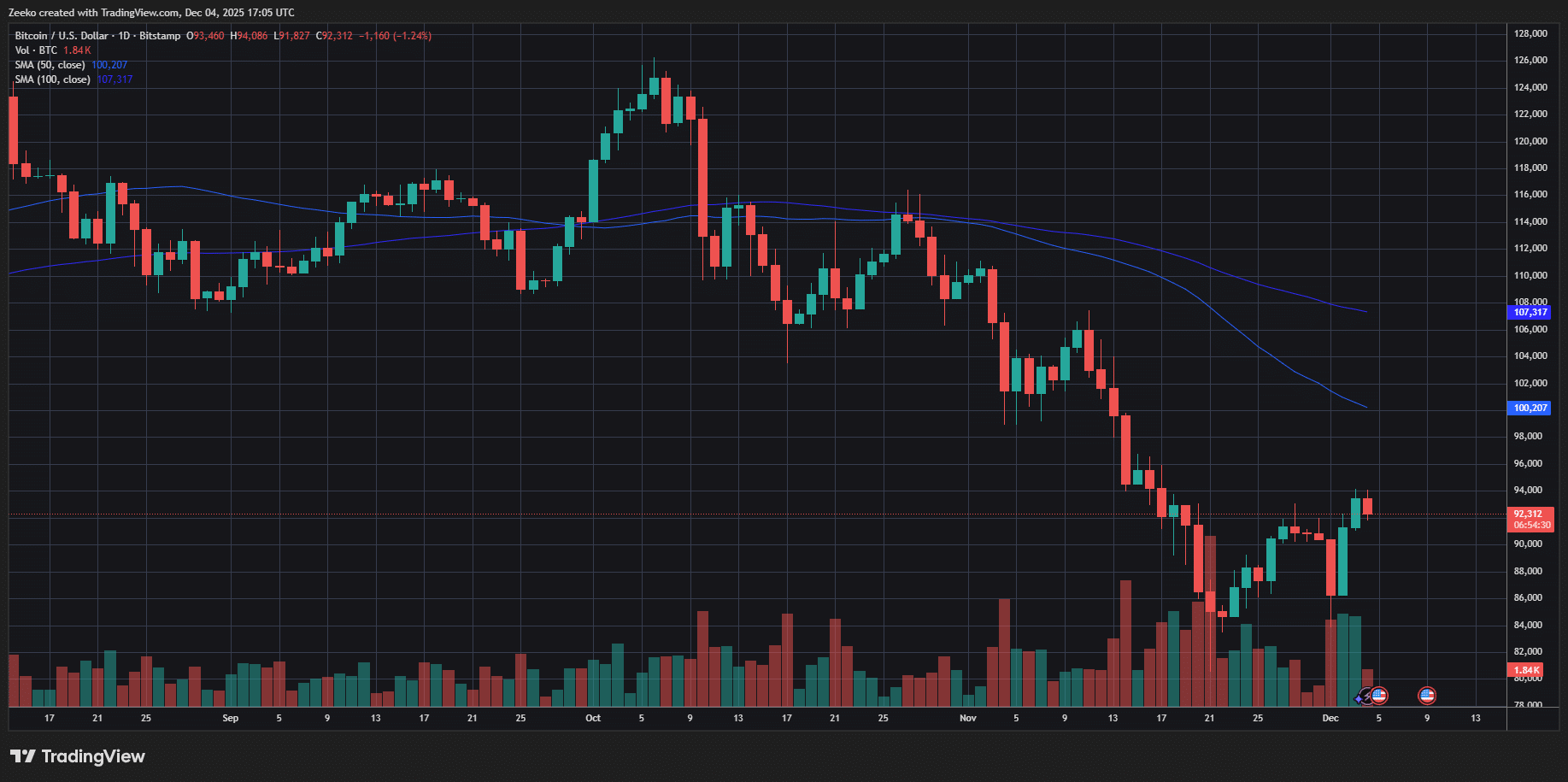This screenshot has width=1568, height=782.
Task: Click the Dec label on the time axis
Action: 1330,719
